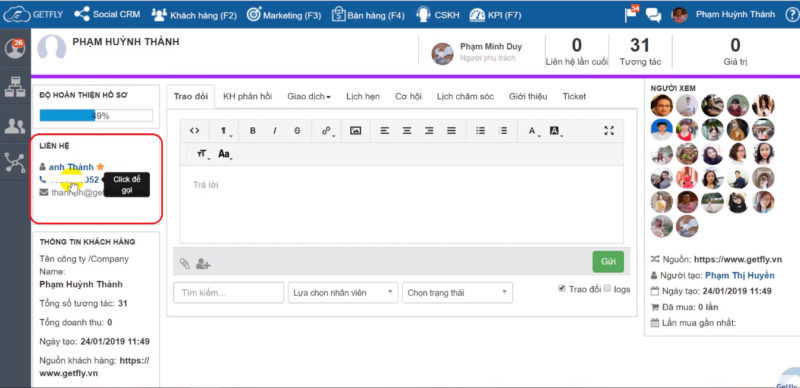The width and height of the screenshot is (800, 388).
Task: Click the profile completion progress bar
Action: [96, 116]
